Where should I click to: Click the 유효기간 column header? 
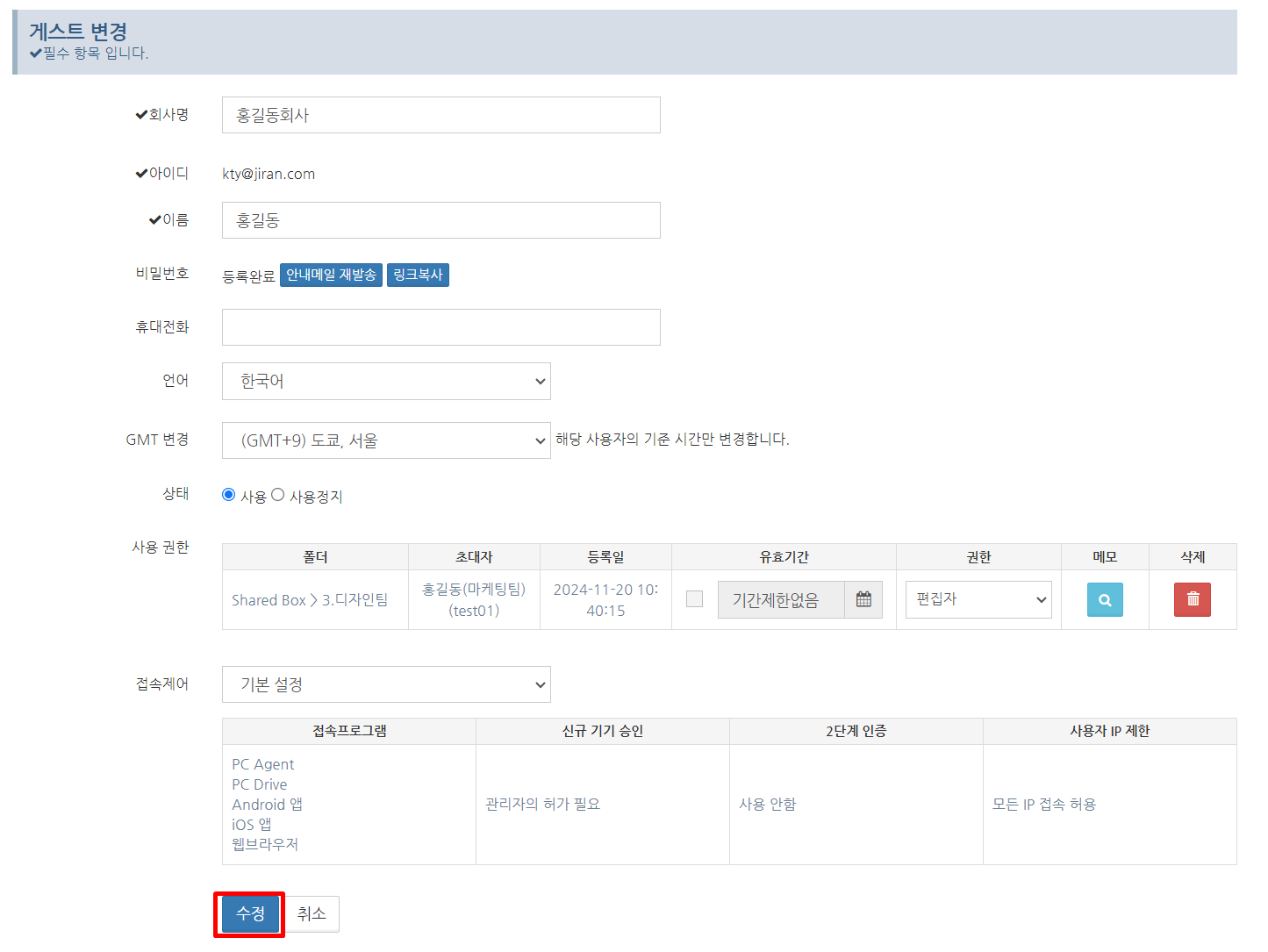click(784, 557)
